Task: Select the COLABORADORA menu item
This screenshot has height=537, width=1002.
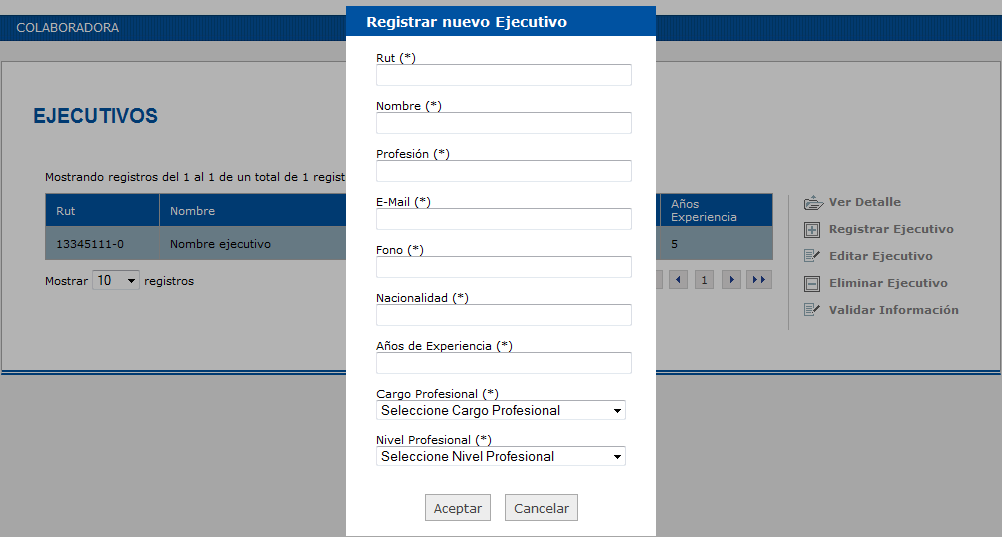Action: 68,28
